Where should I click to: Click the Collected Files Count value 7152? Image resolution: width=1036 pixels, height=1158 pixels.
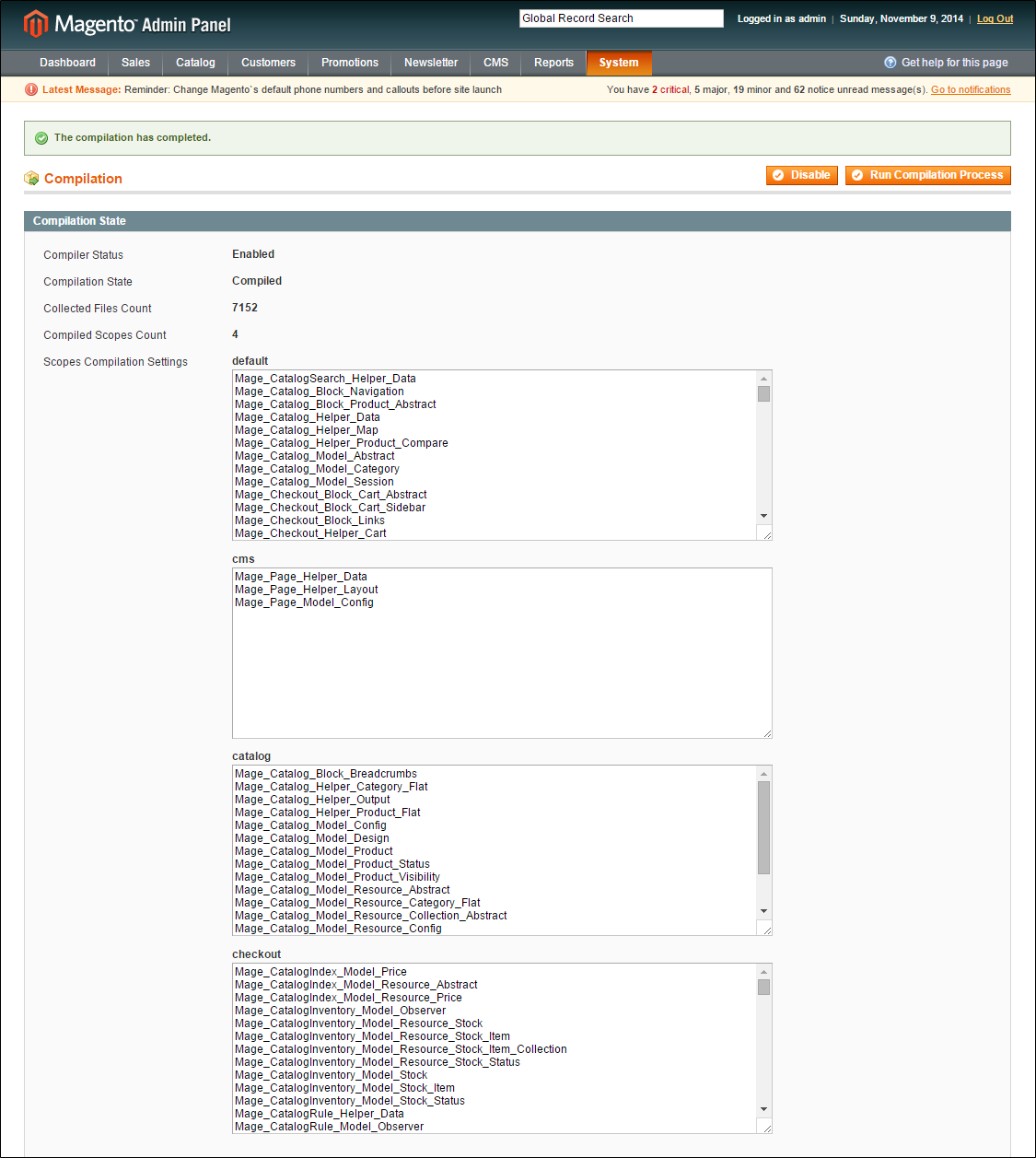[x=245, y=308]
